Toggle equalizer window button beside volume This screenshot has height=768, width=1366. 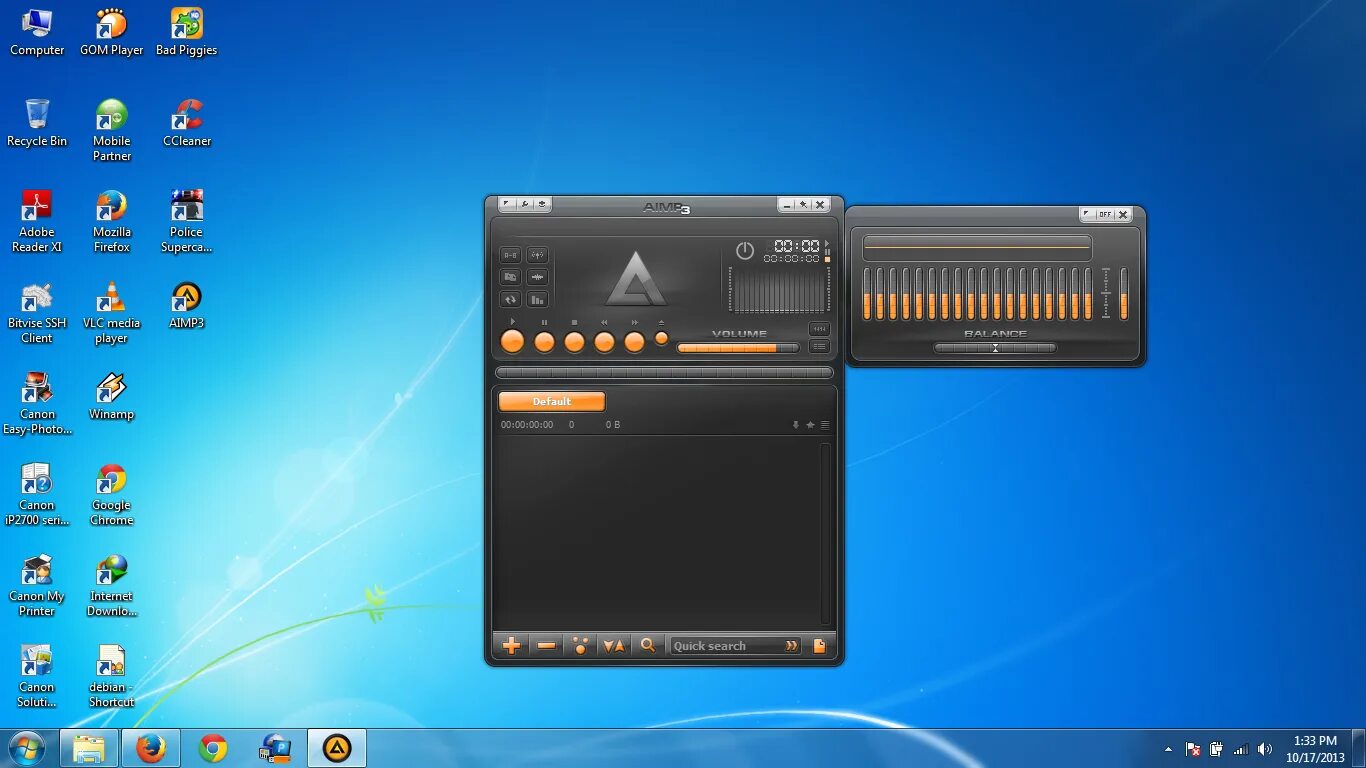click(x=819, y=329)
